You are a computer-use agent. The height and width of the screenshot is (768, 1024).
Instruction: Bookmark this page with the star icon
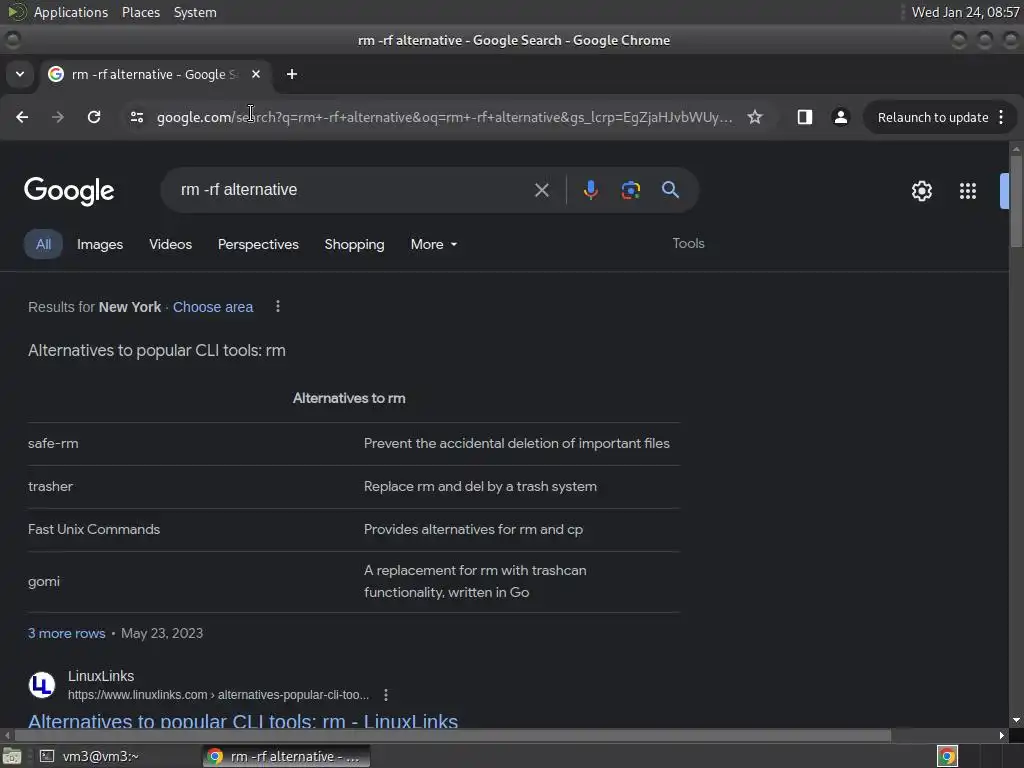tap(755, 117)
